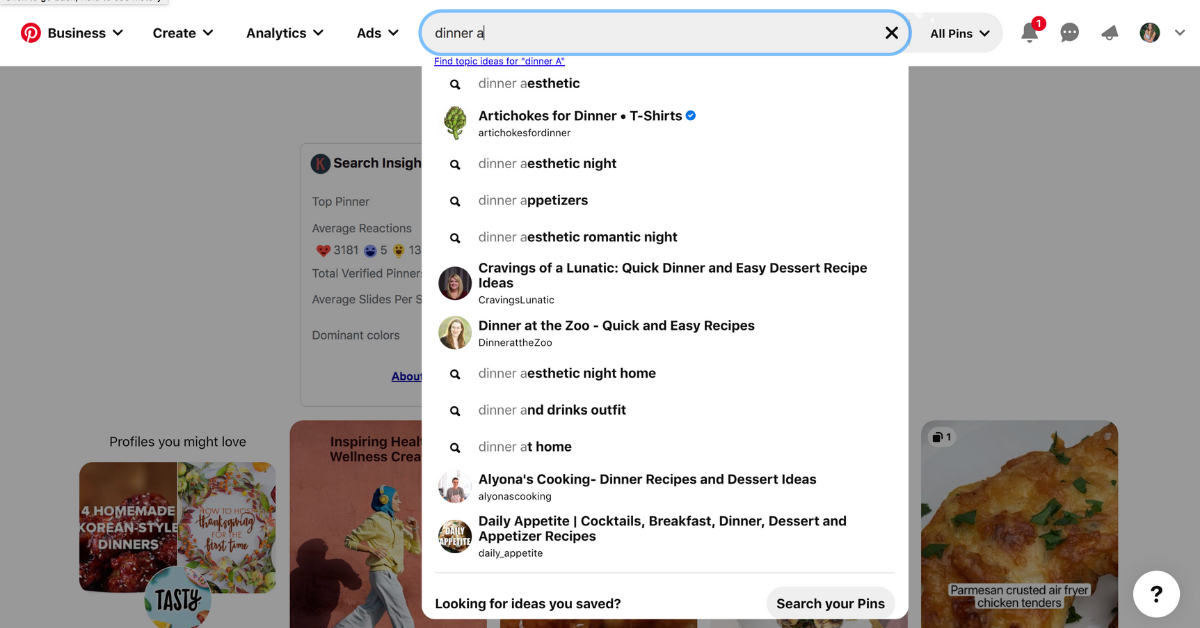
Task: Click search icon beside 'dinner at home'
Action: (455, 449)
